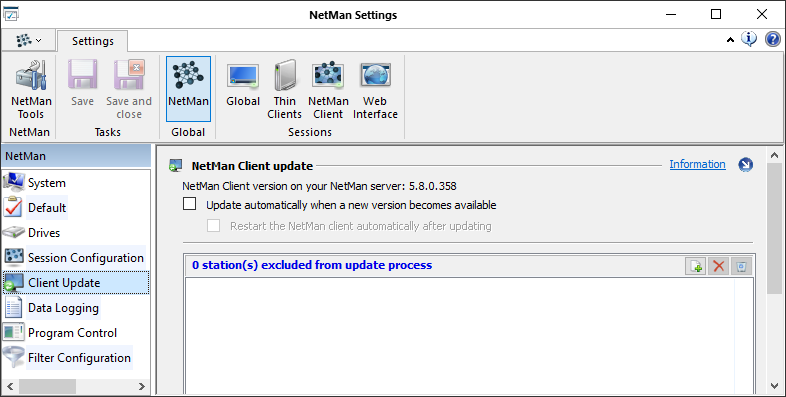Open NetMan Tools in the ribbon
786x397 pixels.
pos(31,90)
